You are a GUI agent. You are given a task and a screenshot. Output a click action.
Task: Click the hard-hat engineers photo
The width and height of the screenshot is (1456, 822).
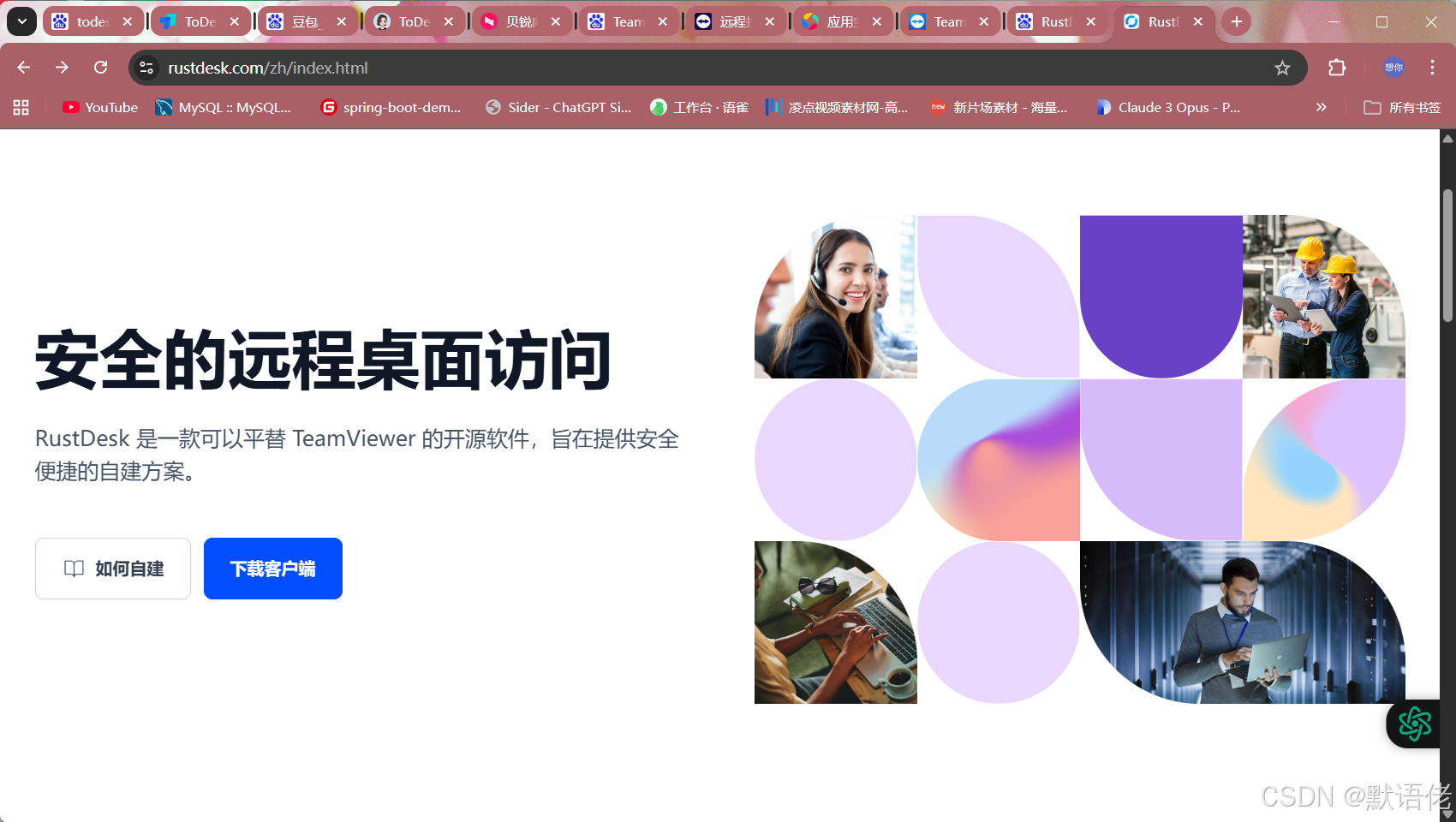click(1324, 296)
